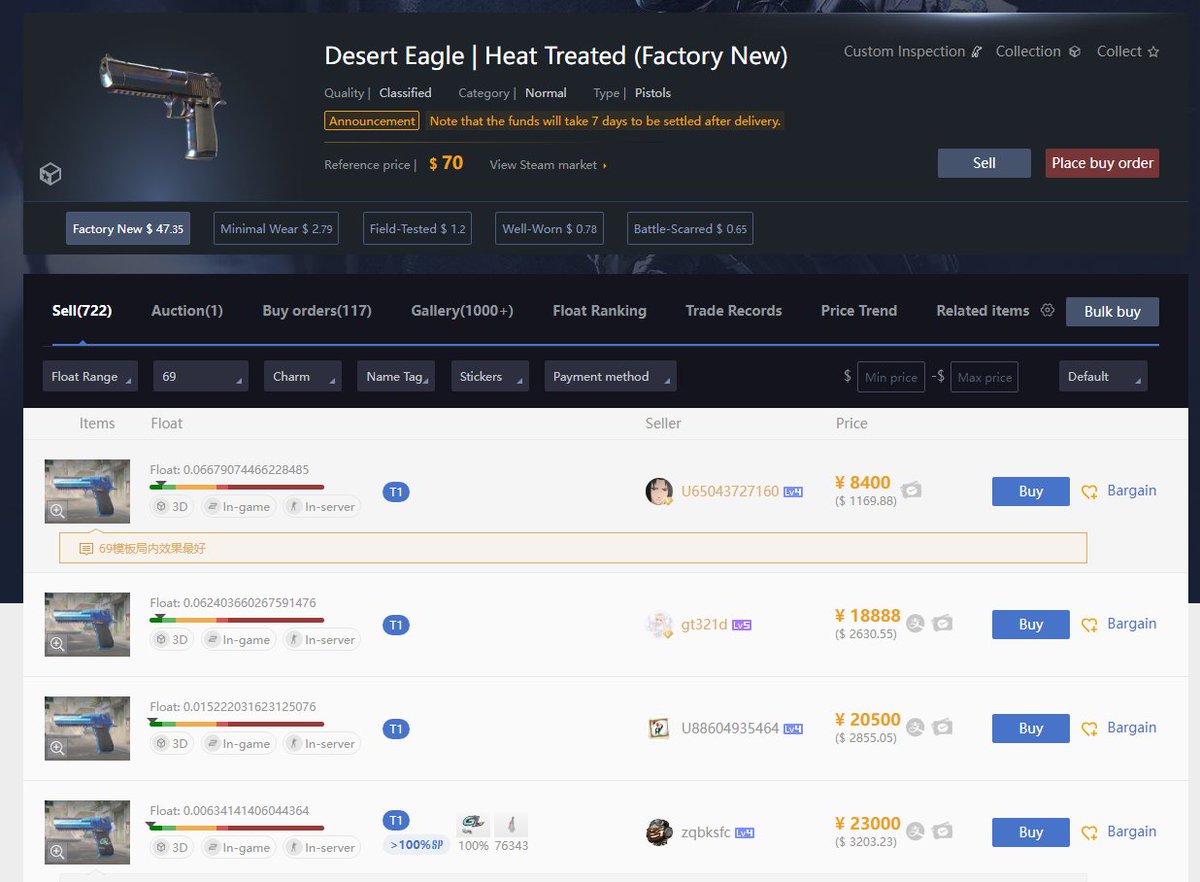Select Battle-Scarred $ 0.65 option
The width and height of the screenshot is (1200, 882).
point(690,228)
